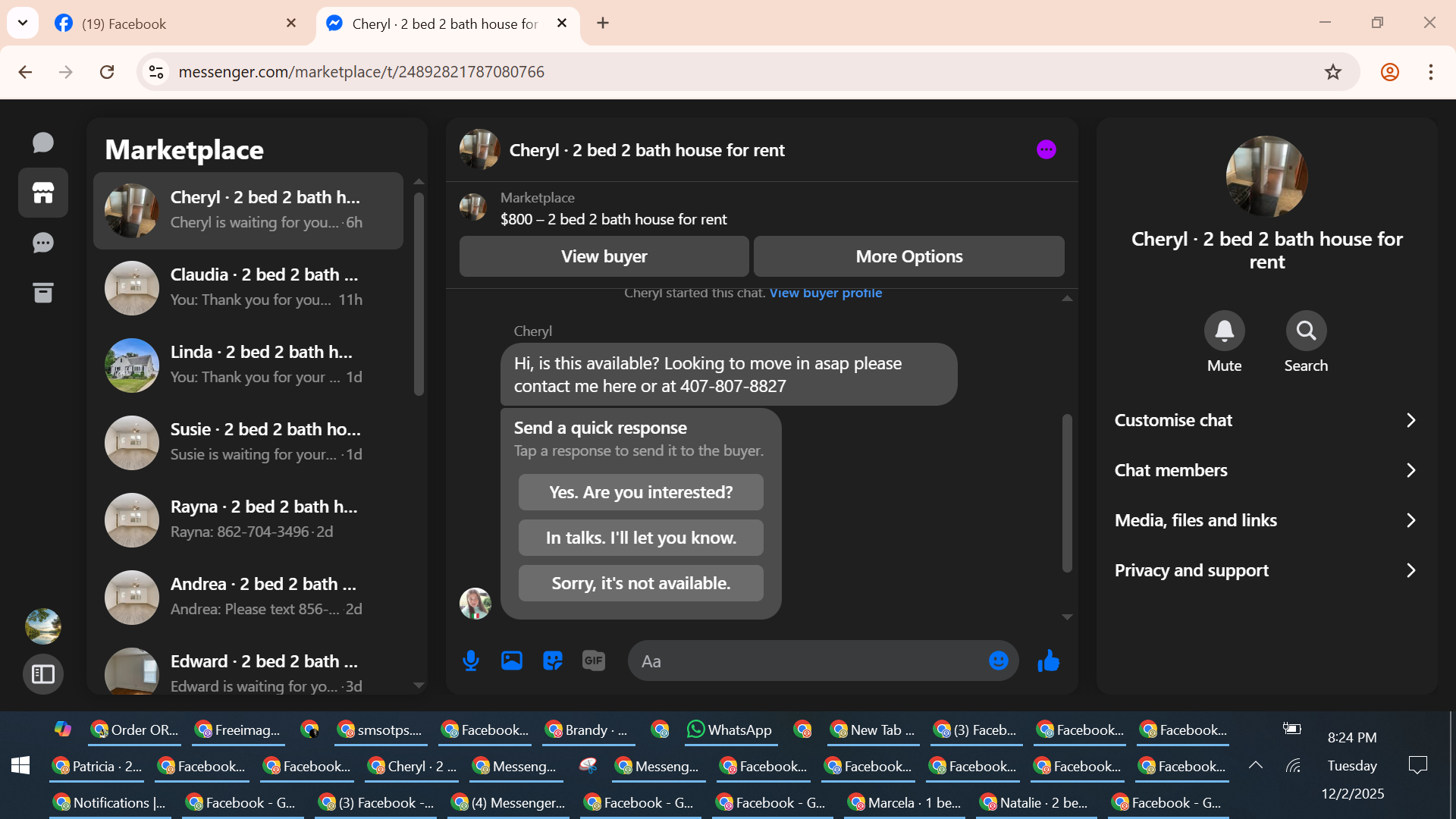Click the voice clip microphone icon
1456x819 pixels.
pyautogui.click(x=470, y=661)
